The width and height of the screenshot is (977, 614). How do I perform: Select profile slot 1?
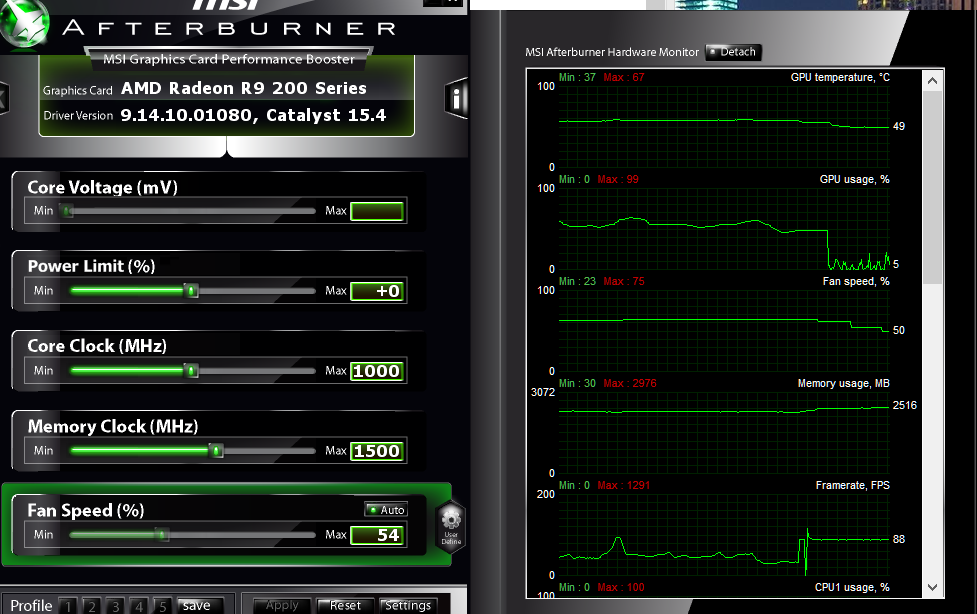(69, 606)
